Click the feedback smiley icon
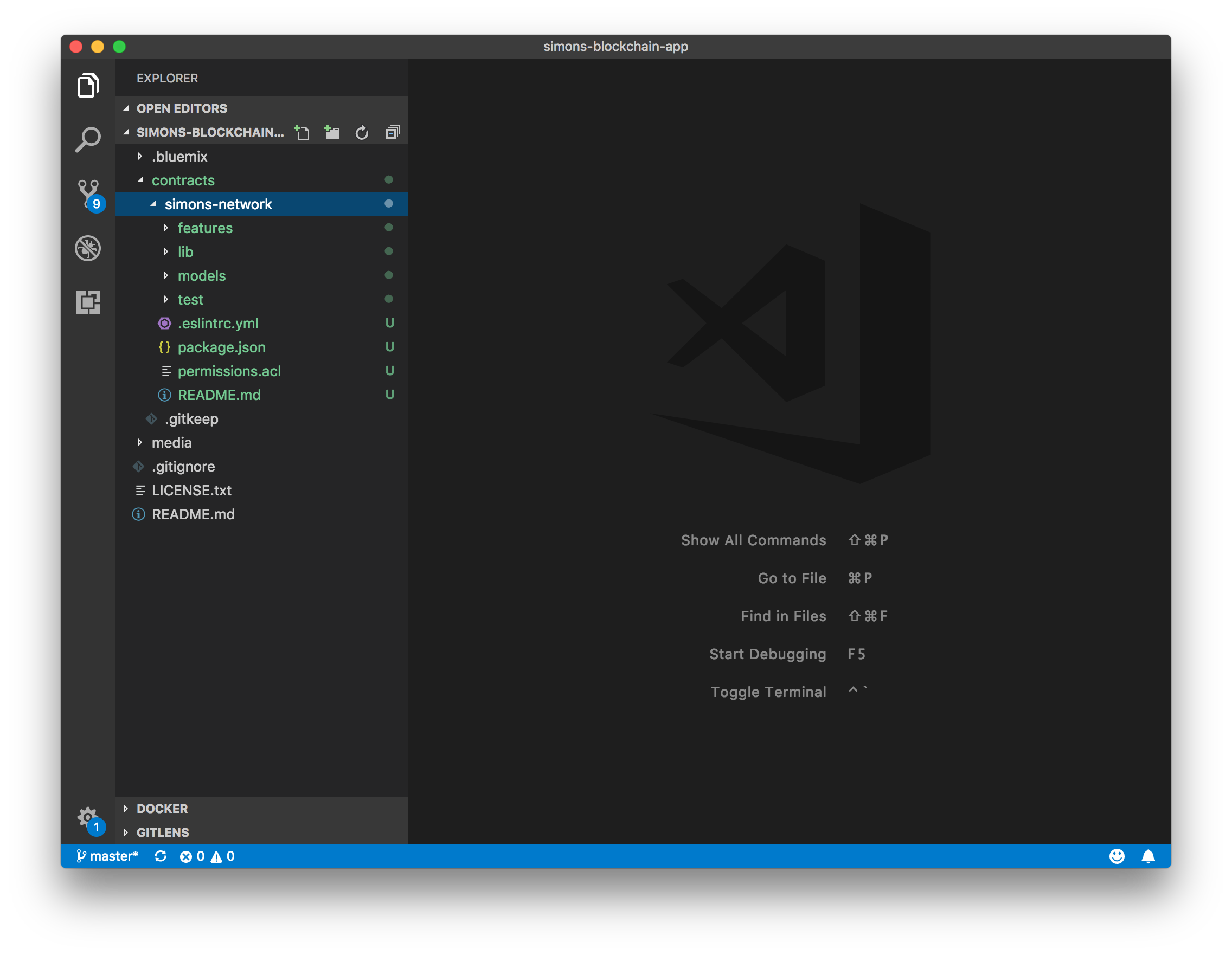 1116,856
